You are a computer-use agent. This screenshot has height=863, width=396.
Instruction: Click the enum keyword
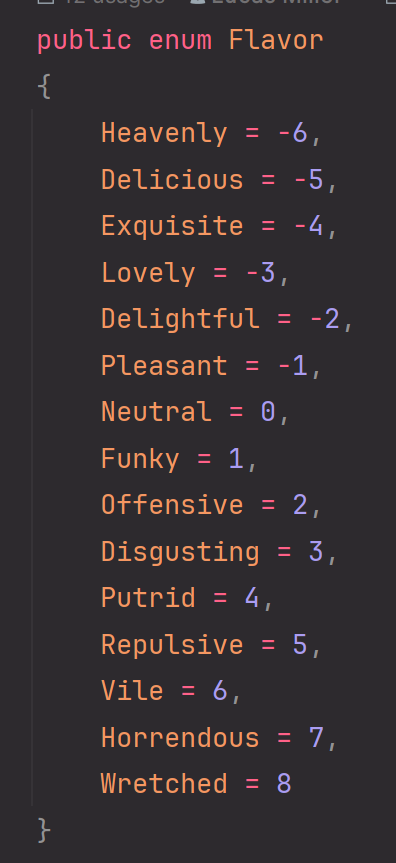181,40
